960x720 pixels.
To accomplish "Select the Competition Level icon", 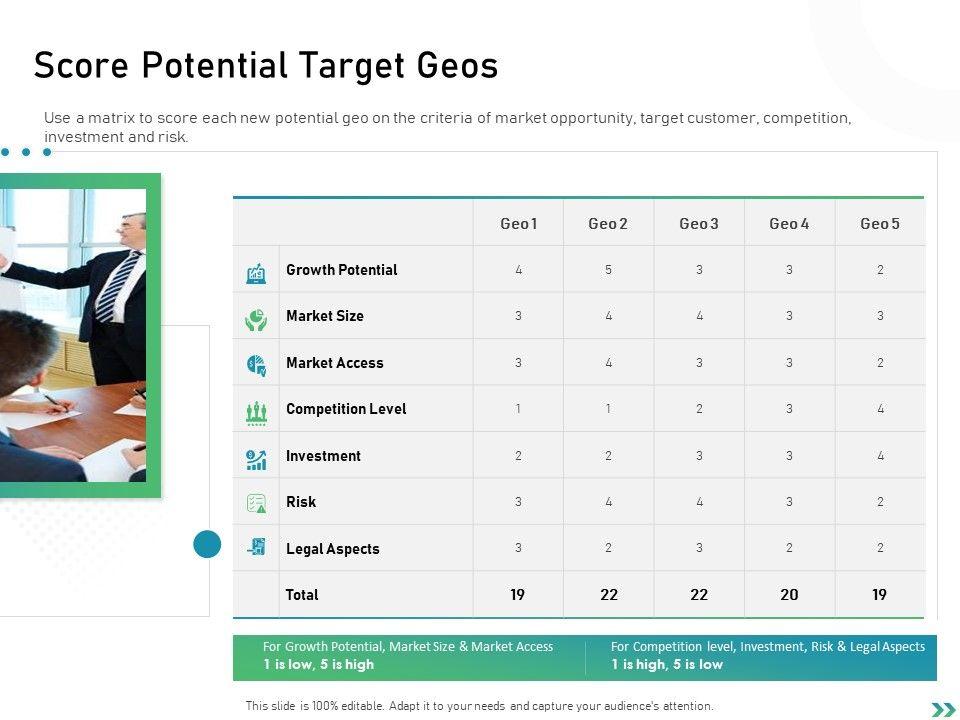I will 256,412.
